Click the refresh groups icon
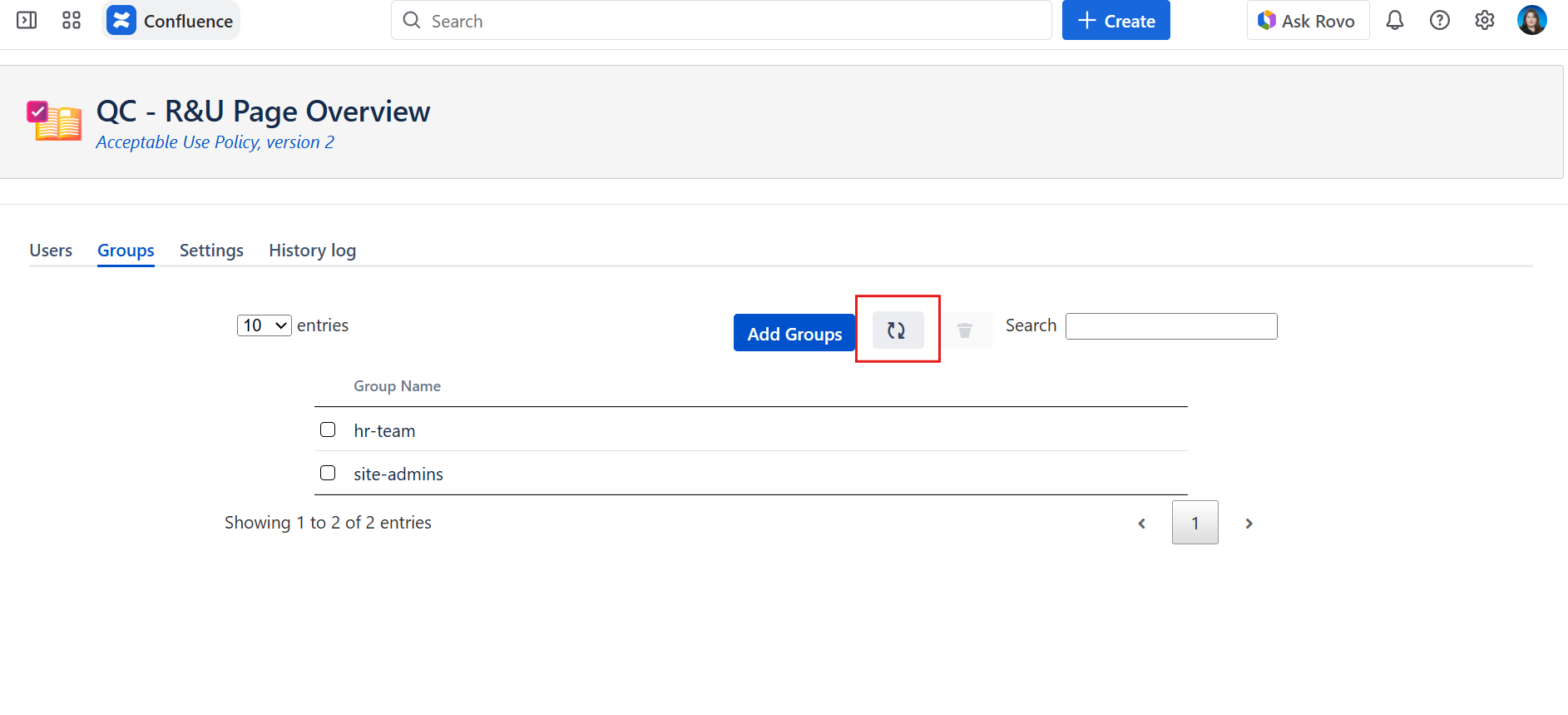The image size is (1568, 715). [x=897, y=330]
